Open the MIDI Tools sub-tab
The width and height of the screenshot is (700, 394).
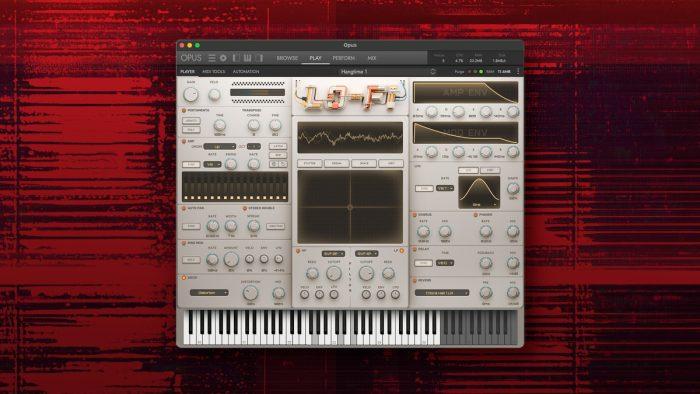point(213,71)
